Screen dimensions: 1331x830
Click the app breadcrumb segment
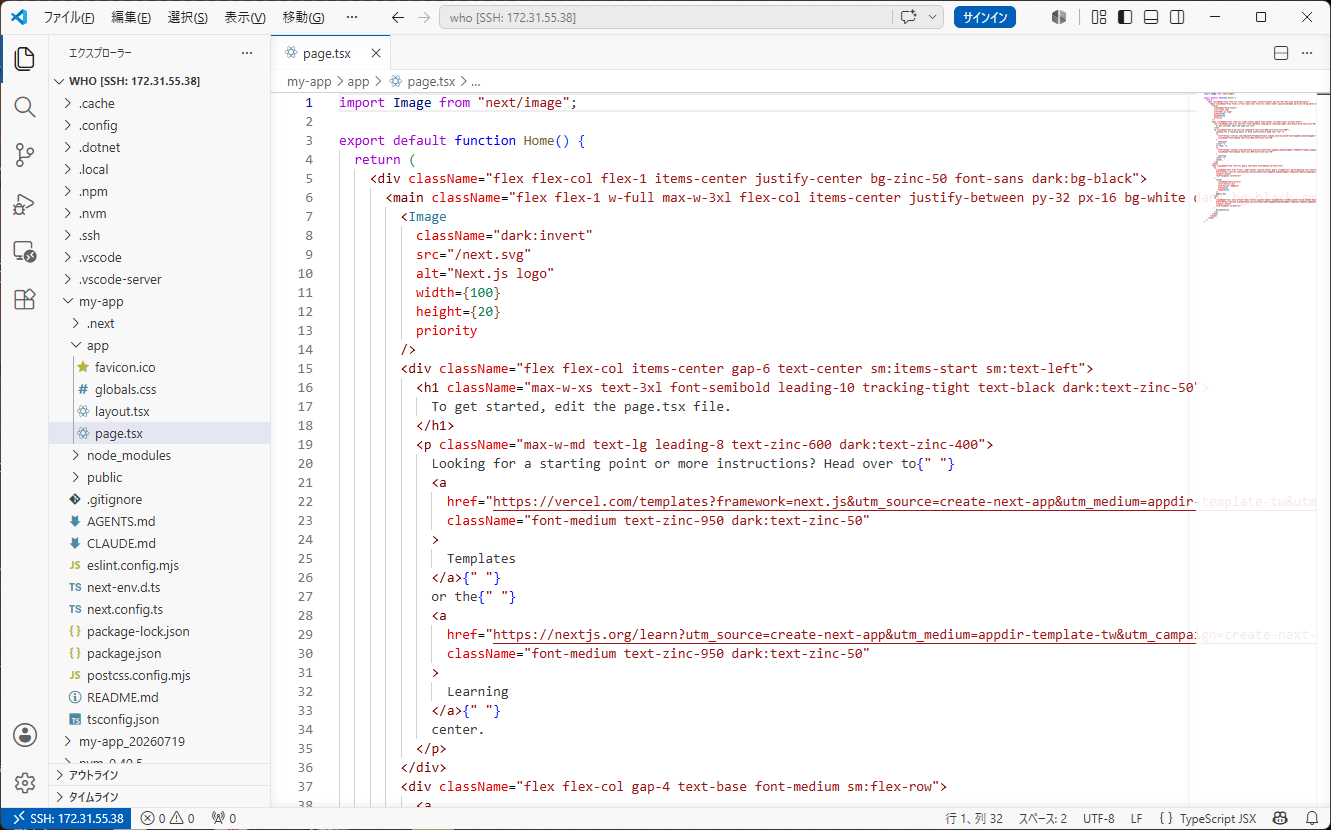point(358,82)
